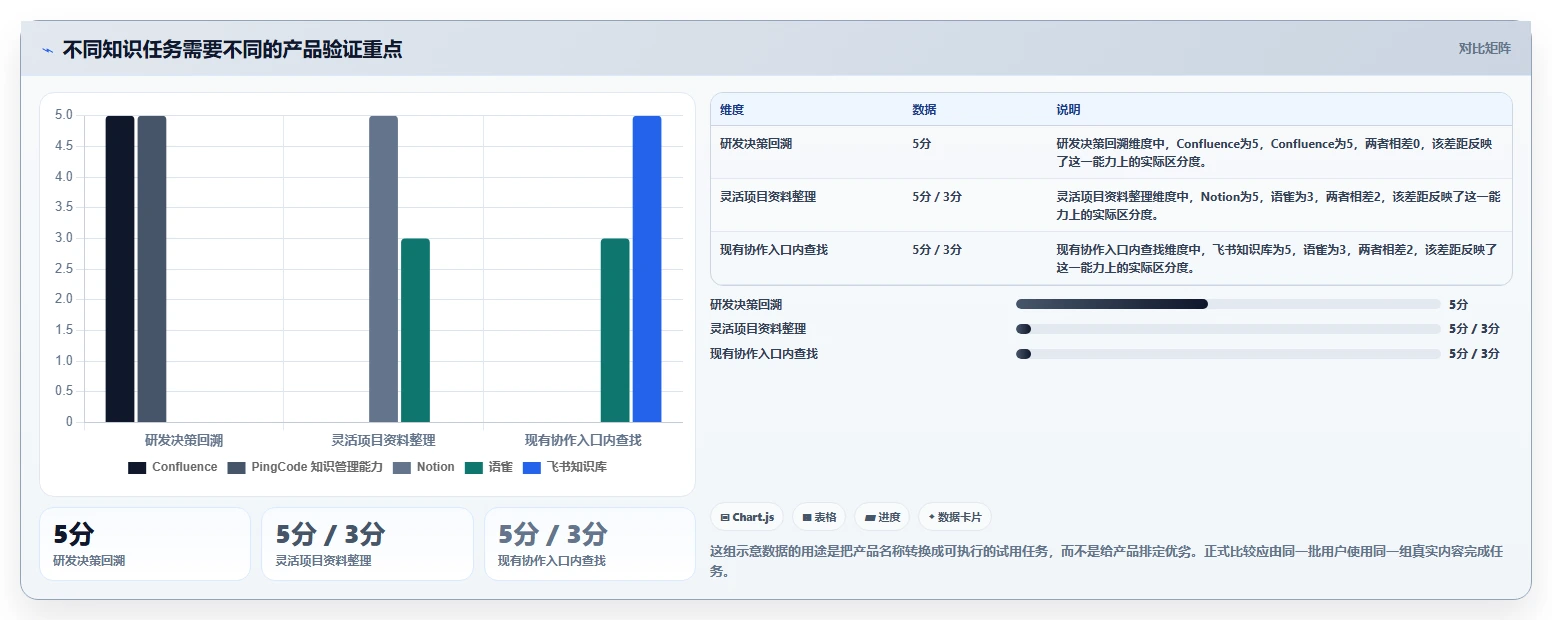Image resolution: width=1552 pixels, height=620 pixels.
Task: Click the 灵活项目资料整理 progress bar
Action: pyautogui.click(x=1228, y=329)
